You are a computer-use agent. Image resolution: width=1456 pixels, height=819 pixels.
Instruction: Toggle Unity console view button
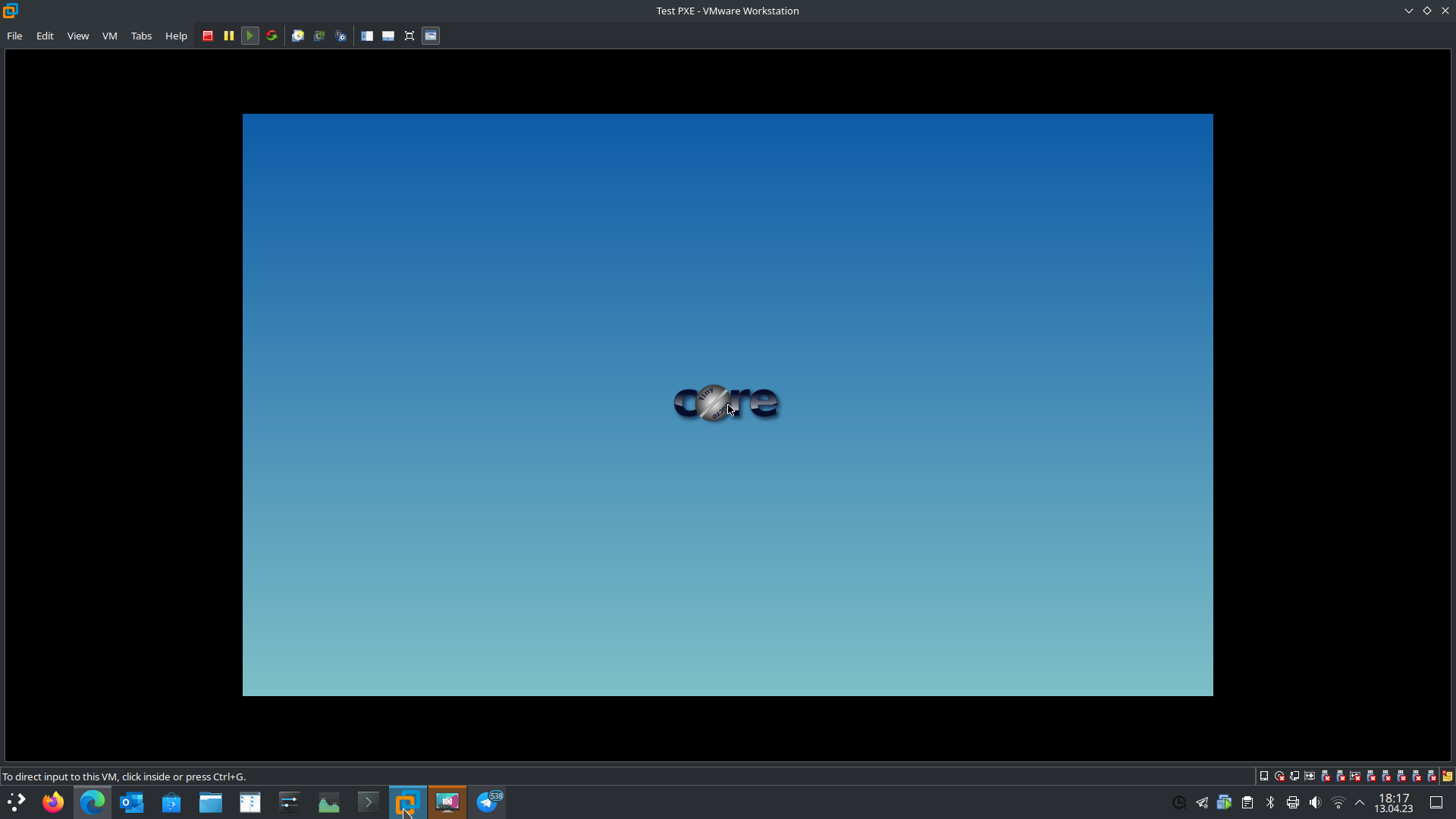pos(431,36)
